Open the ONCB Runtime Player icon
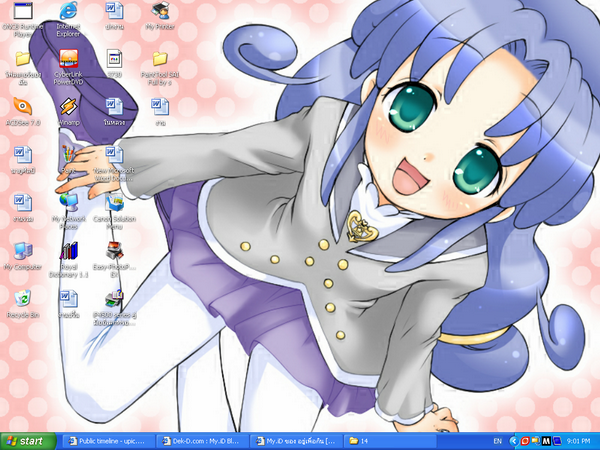Screen dimensions: 600x450 coord(23,11)
